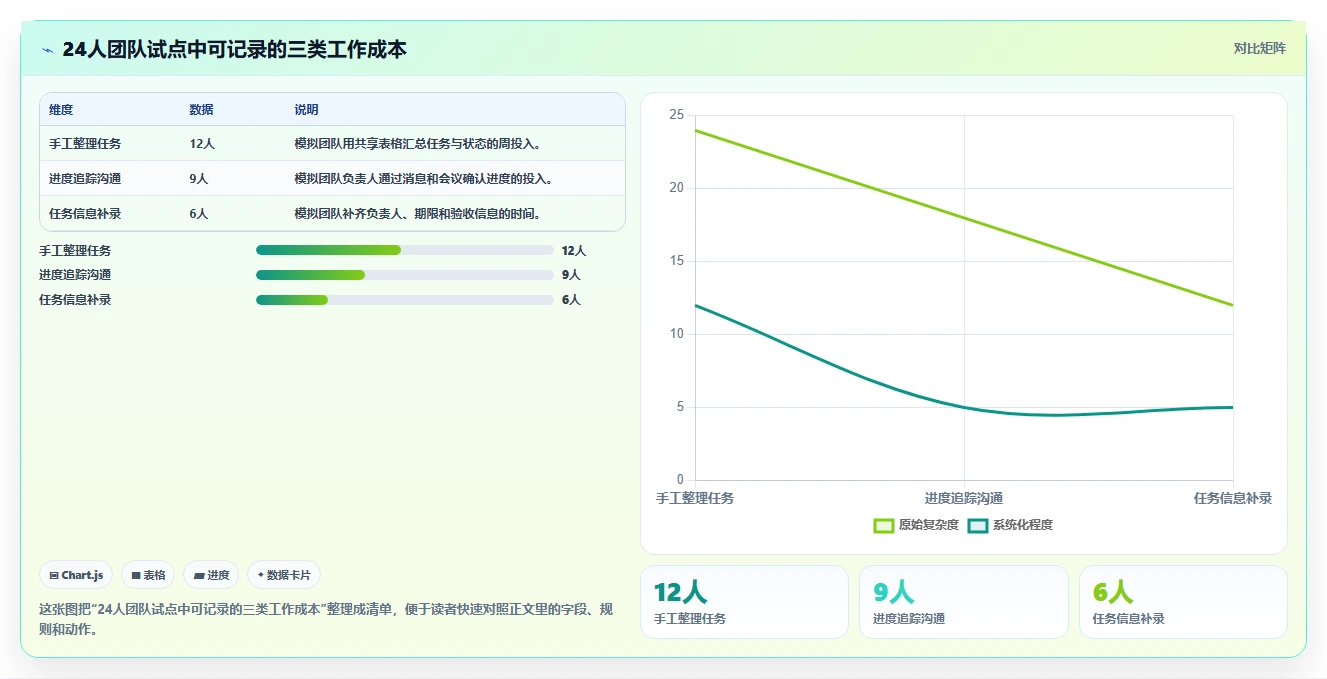
Task: Click the 数据卡片 tag chip
Action: [284, 575]
